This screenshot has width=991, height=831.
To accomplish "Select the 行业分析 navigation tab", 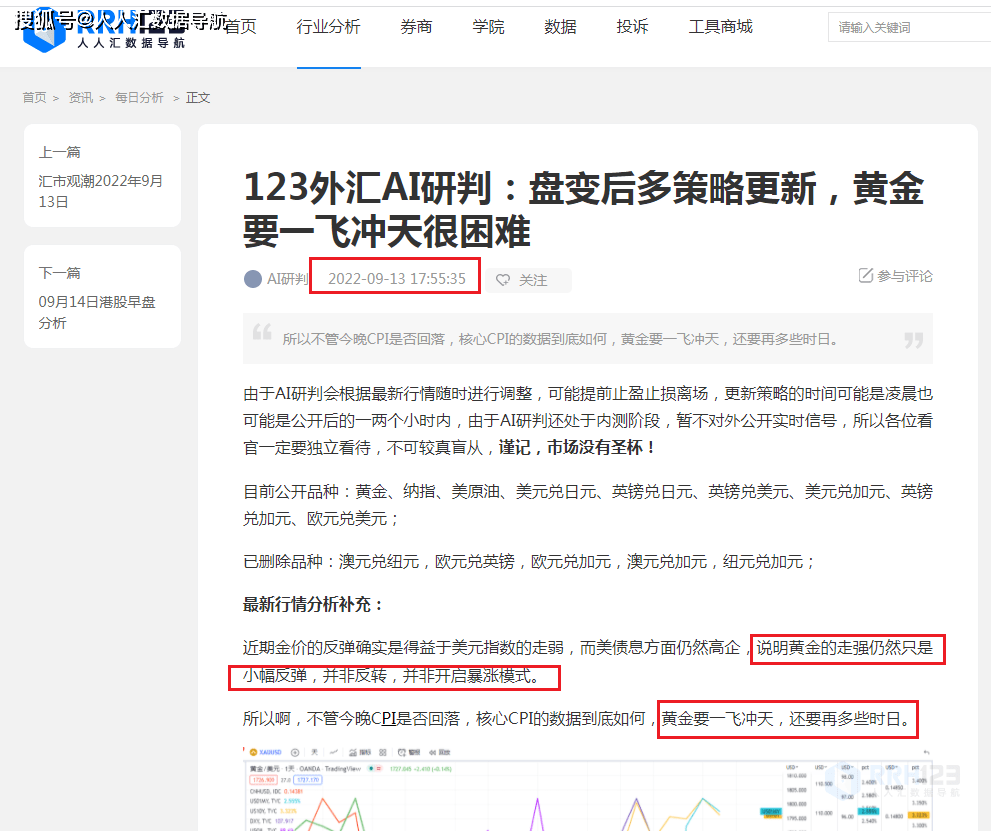I will coord(328,27).
